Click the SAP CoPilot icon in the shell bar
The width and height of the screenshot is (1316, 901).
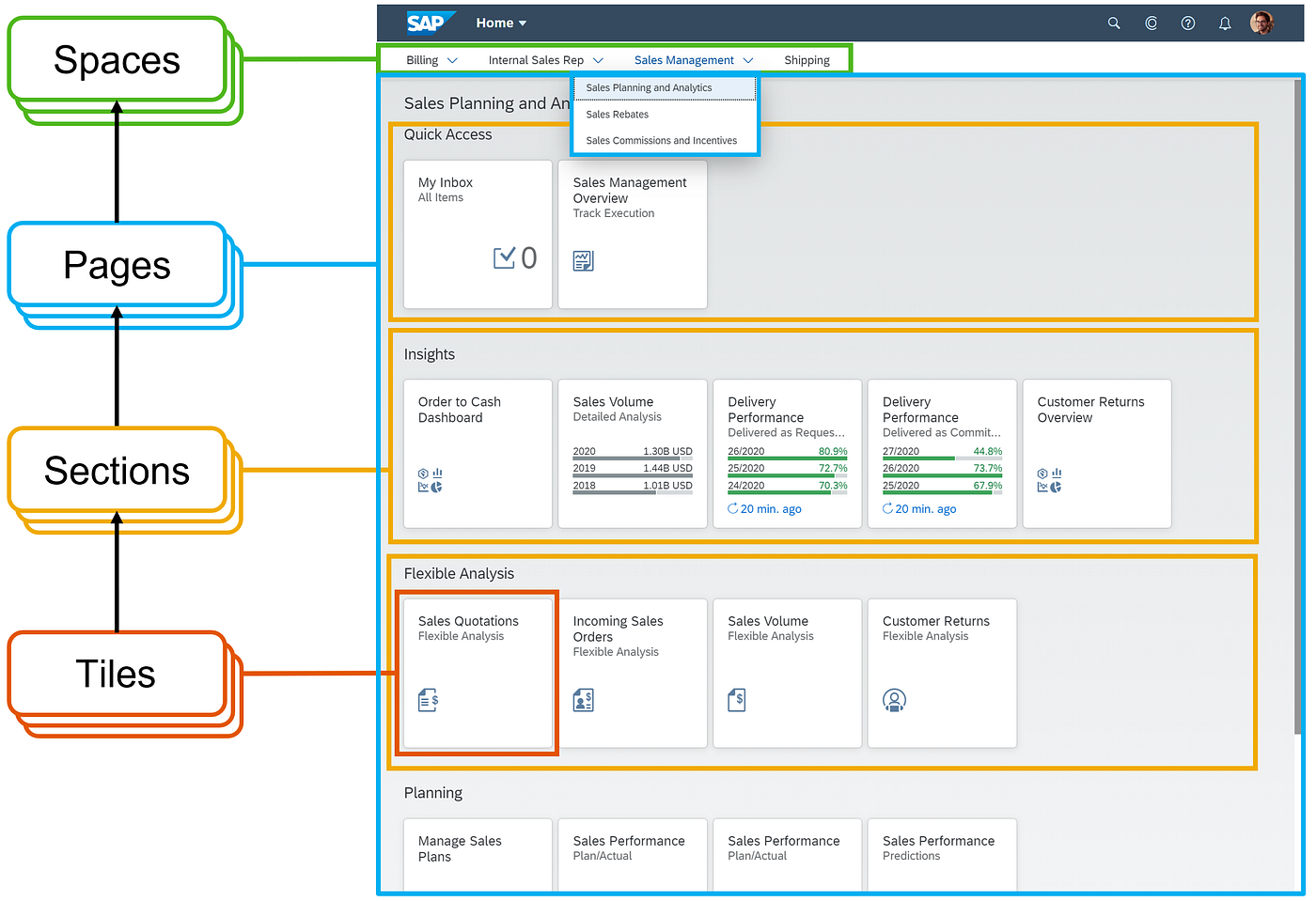click(1151, 23)
